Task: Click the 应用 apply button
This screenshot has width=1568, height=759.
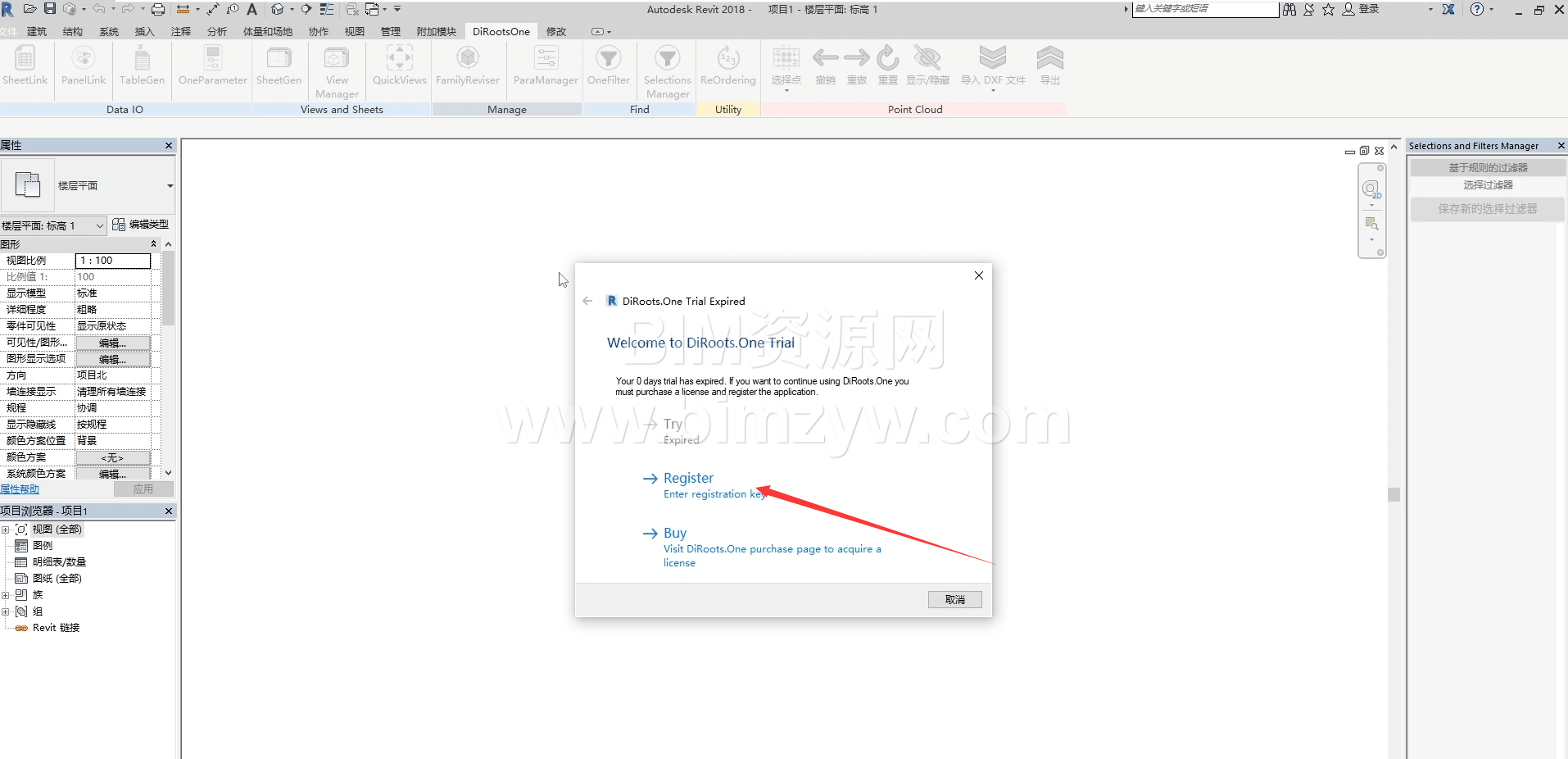Action: point(143,489)
